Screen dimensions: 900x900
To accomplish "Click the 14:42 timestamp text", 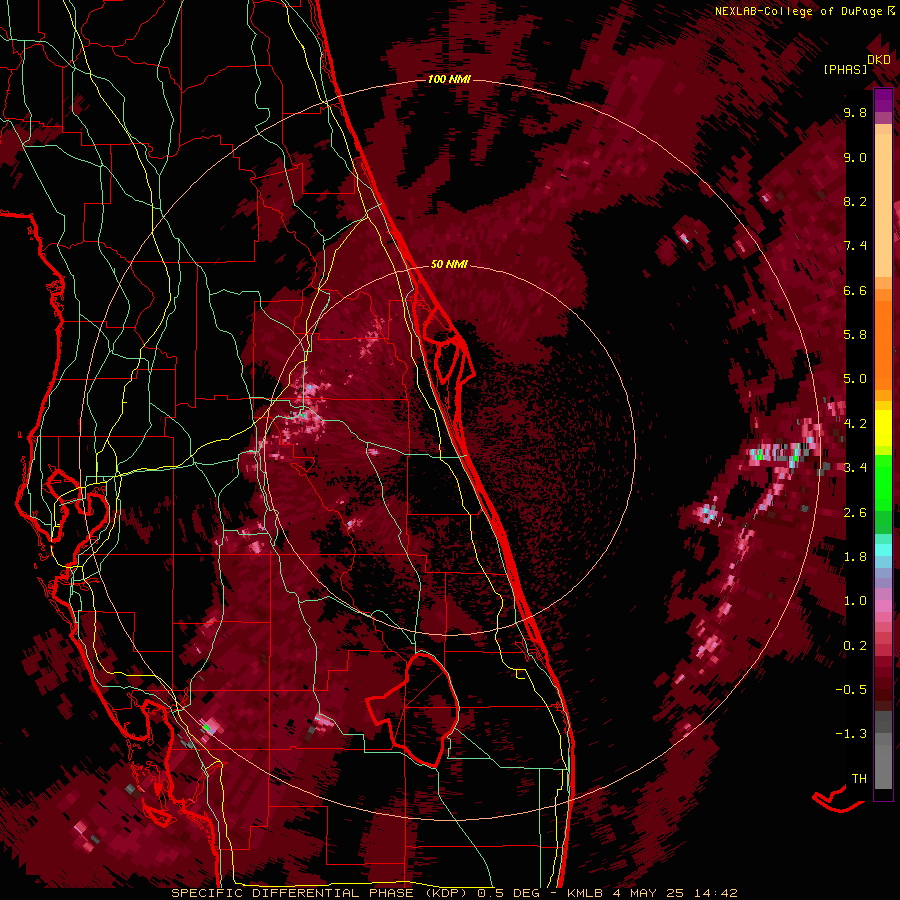I will pyautogui.click(x=715, y=893).
